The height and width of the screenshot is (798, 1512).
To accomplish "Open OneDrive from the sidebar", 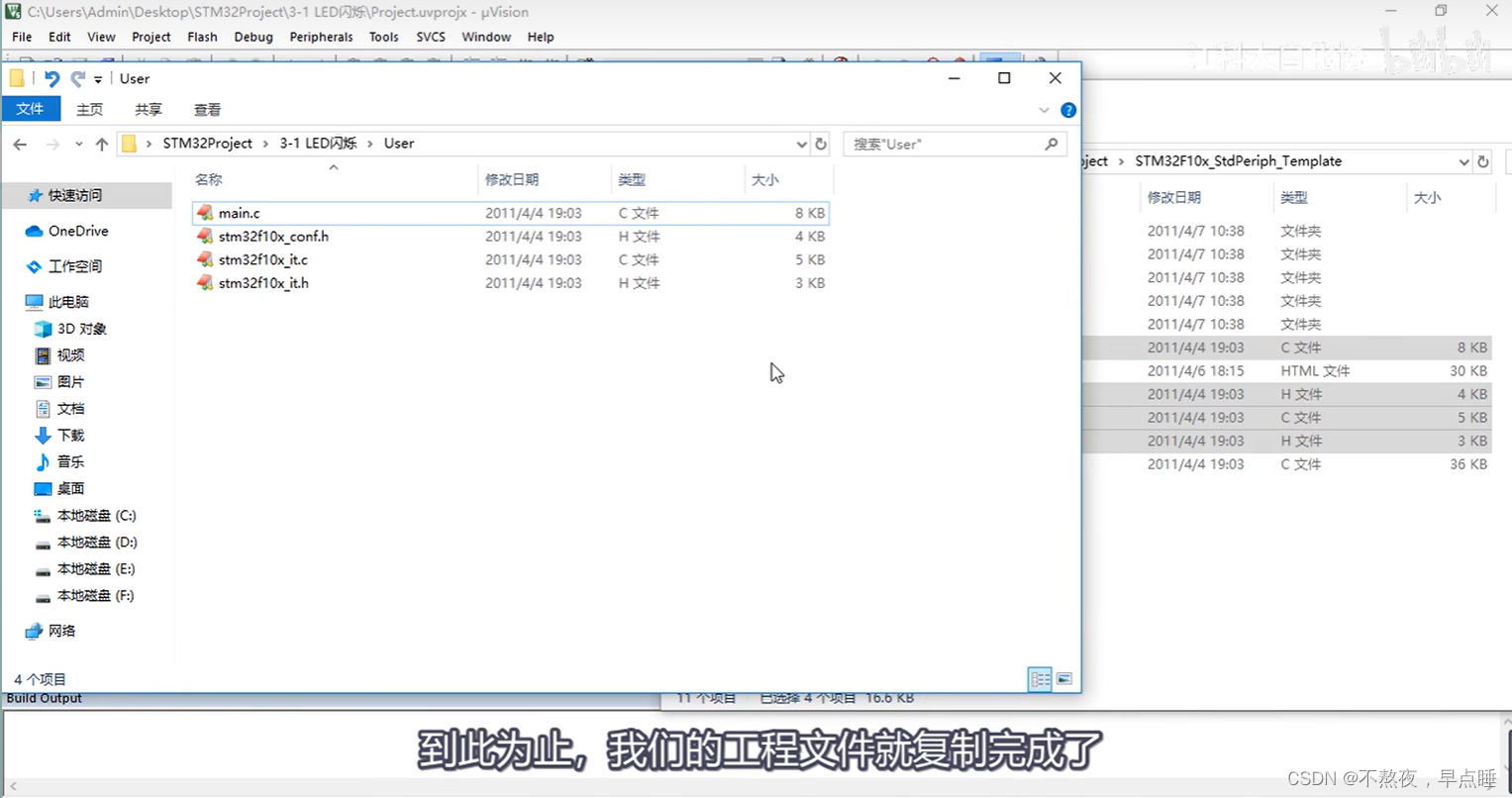I will 75,231.
